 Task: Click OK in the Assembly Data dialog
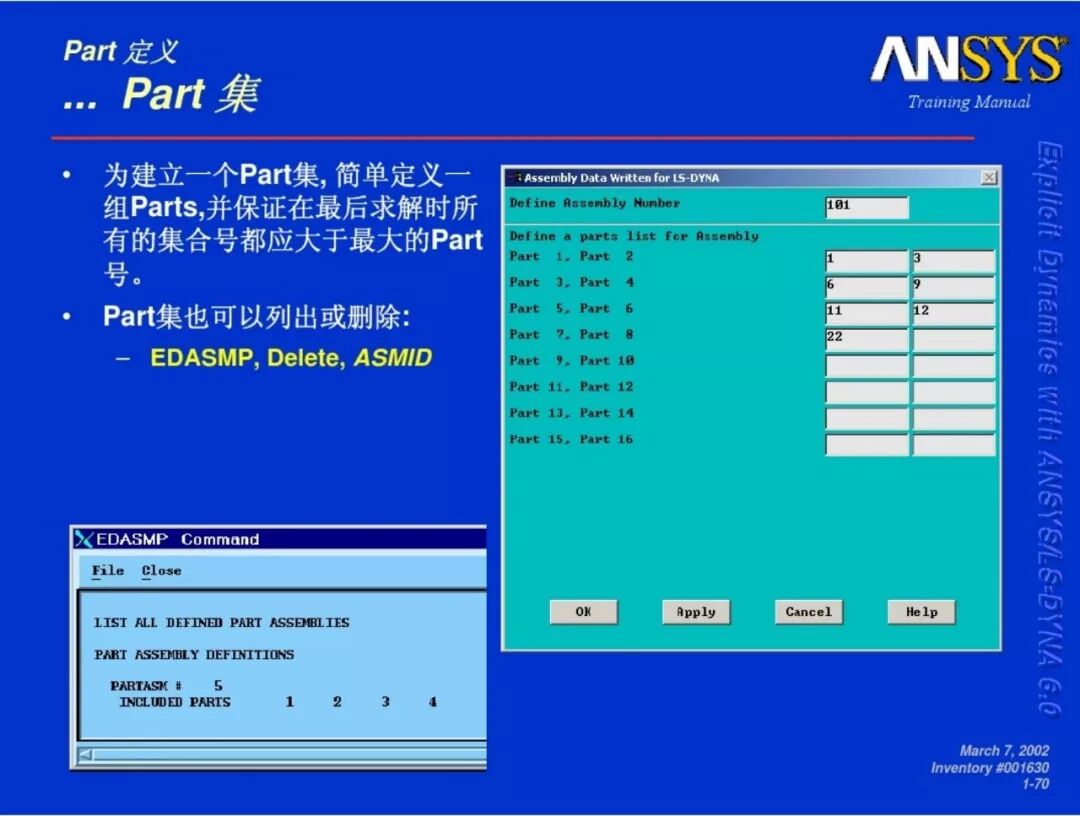point(583,611)
